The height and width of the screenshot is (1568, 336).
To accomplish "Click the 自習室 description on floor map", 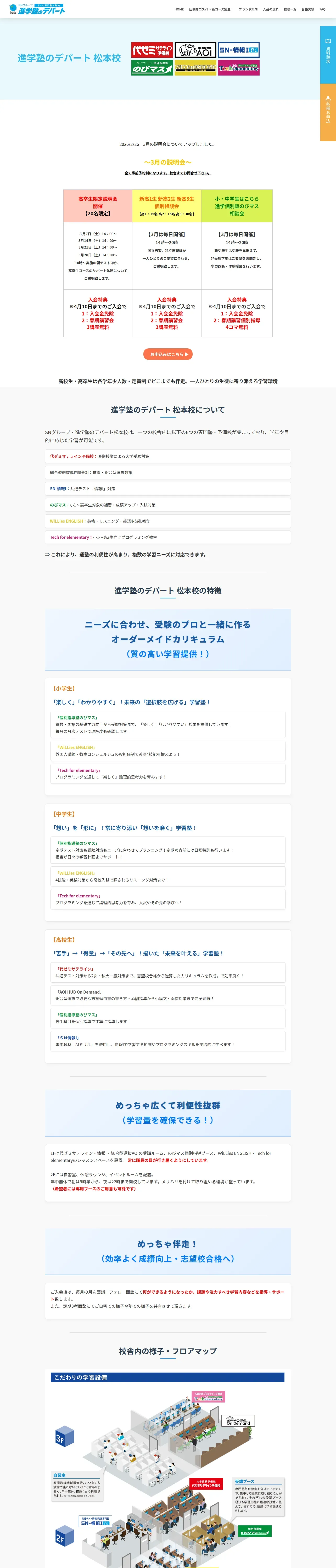I will [77, 1486].
